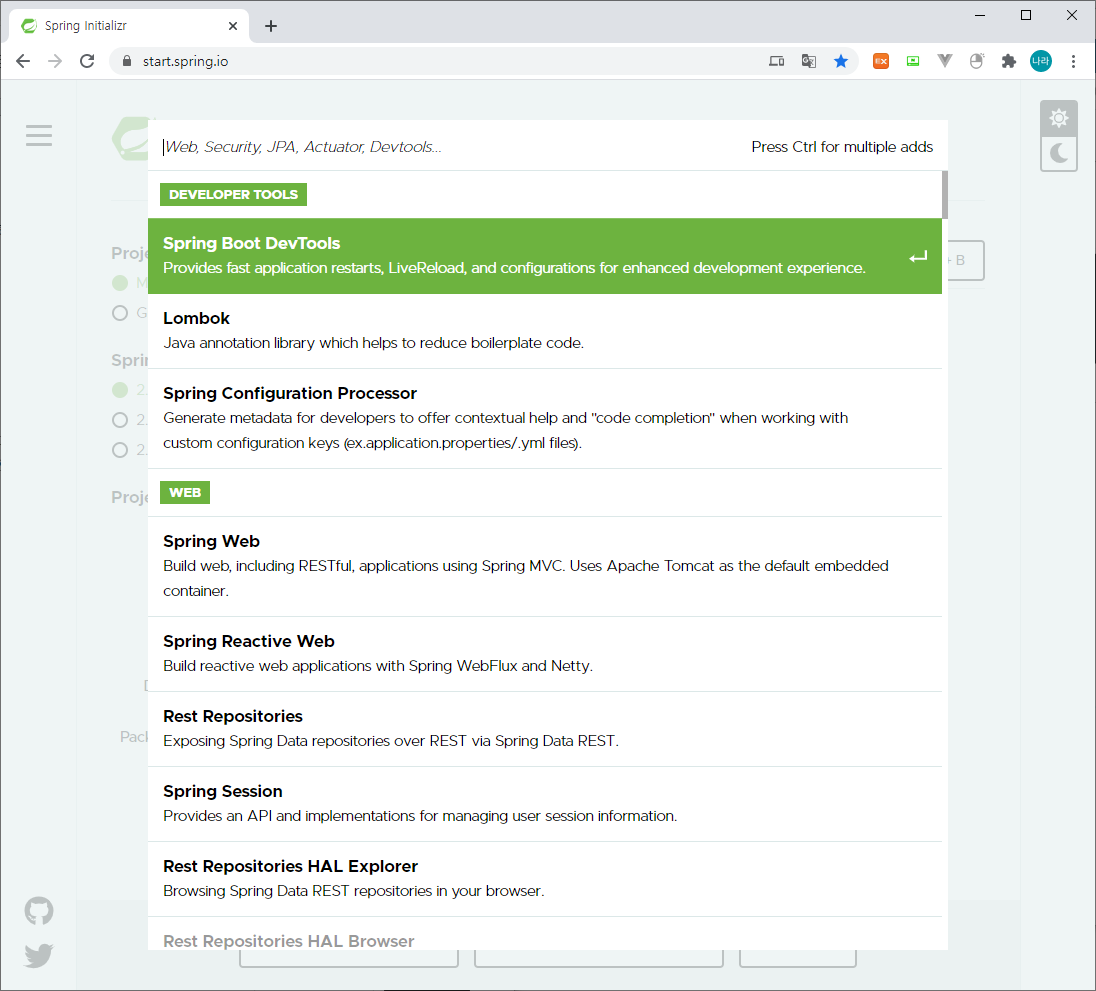Open the Chrome profile avatar
Screen dimensions: 1096x991
pyautogui.click(x=1041, y=62)
